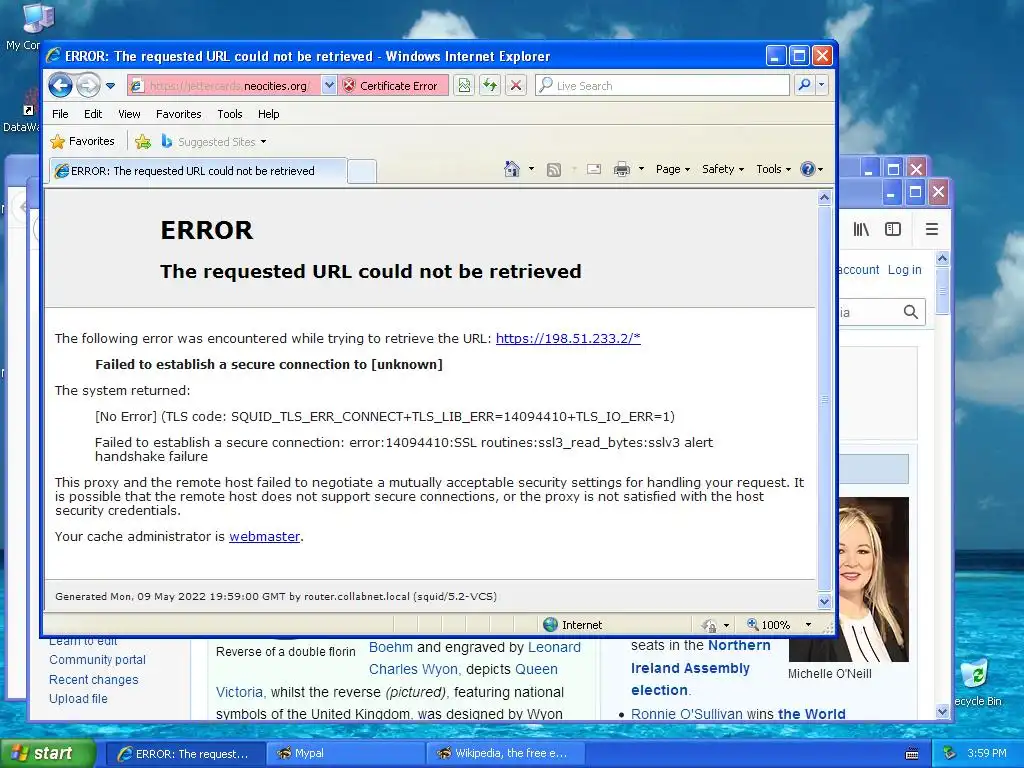Open the Recycle Bin desktop icon
This screenshot has width=1024, height=768.
977,682
